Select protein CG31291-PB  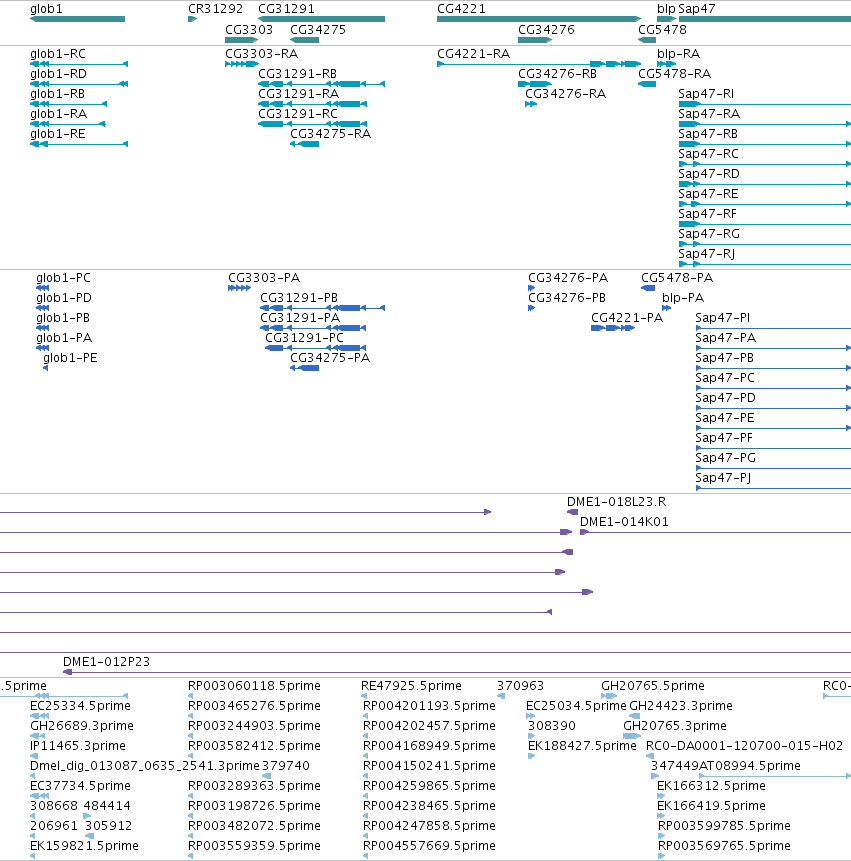click(299, 298)
